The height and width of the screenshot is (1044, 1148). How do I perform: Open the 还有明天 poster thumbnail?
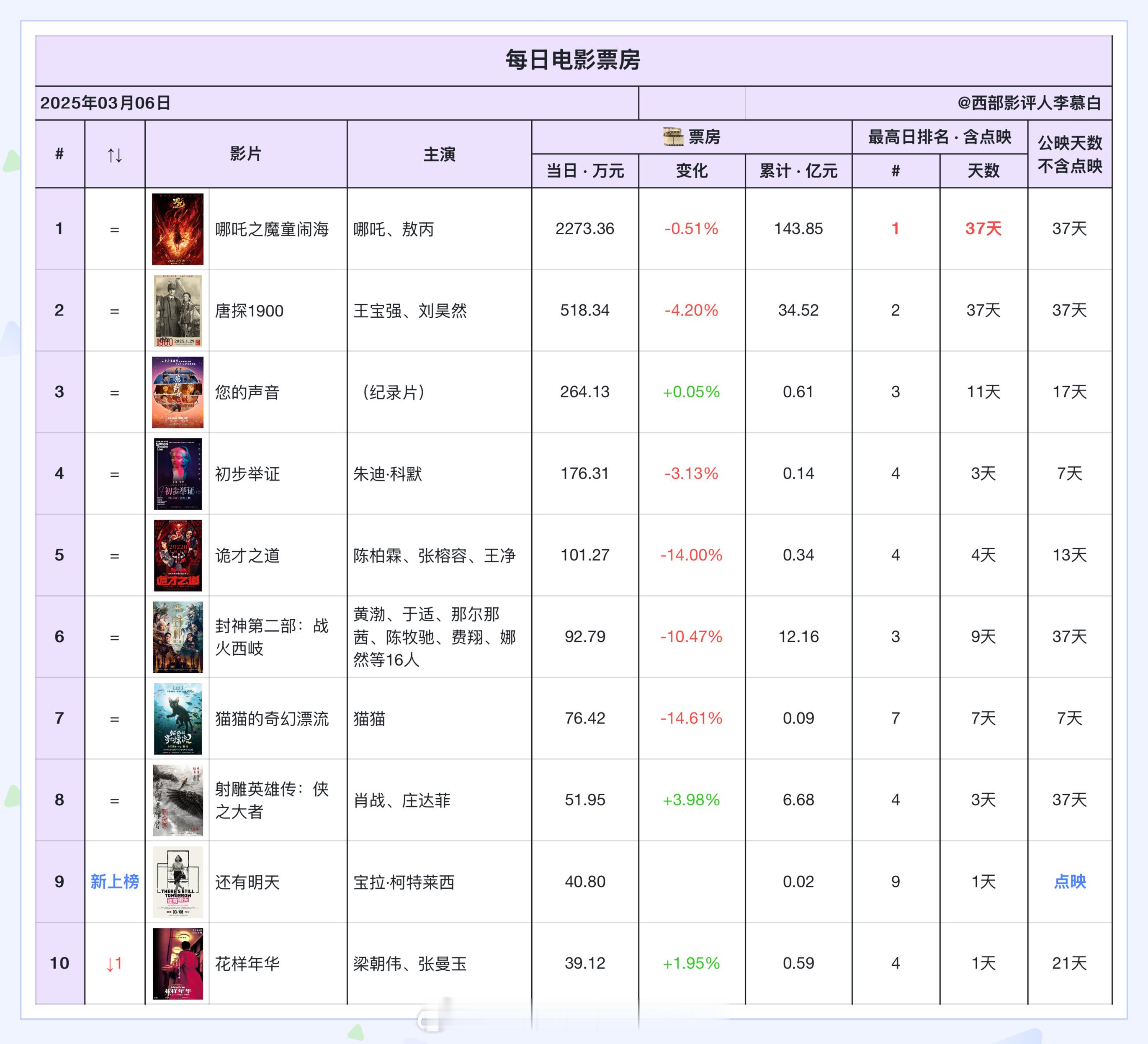[178, 882]
